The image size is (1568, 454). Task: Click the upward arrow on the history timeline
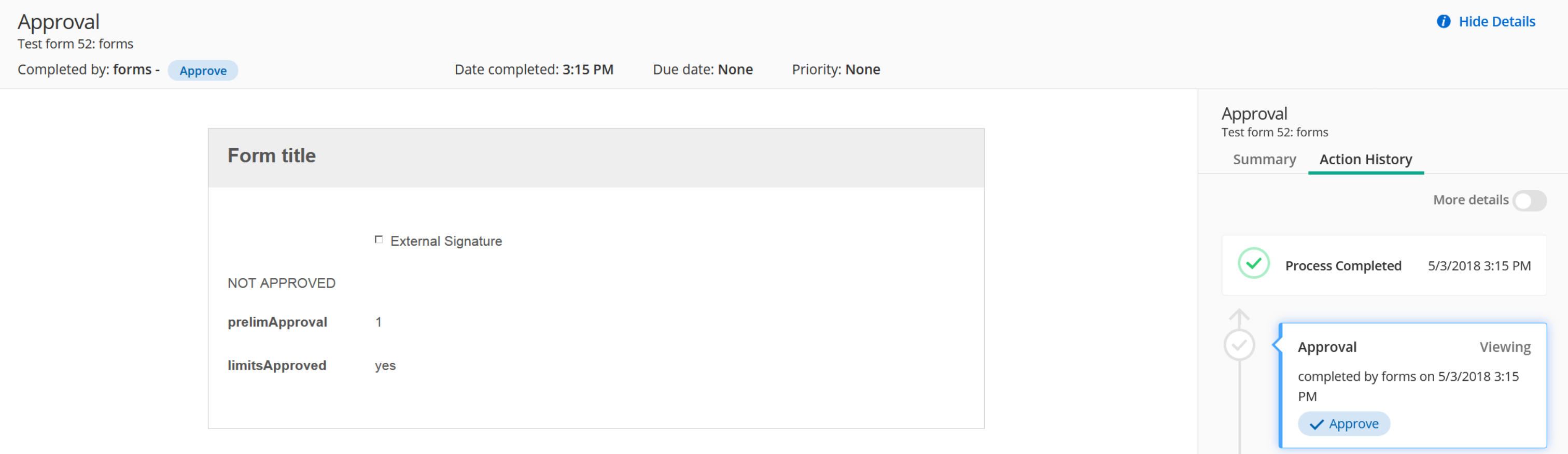pyautogui.click(x=1239, y=315)
